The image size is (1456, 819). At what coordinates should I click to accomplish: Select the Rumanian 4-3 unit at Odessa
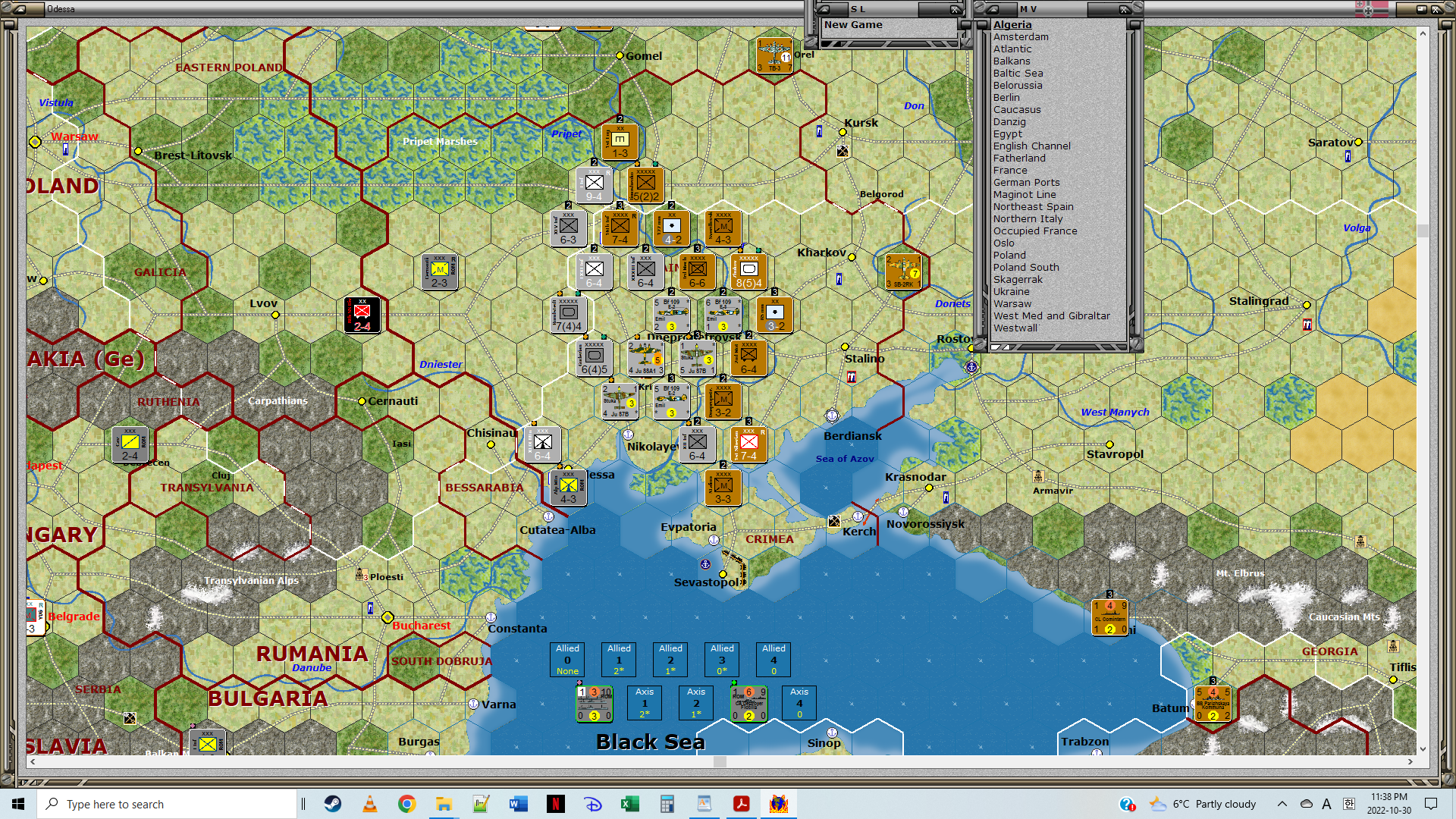(x=568, y=488)
